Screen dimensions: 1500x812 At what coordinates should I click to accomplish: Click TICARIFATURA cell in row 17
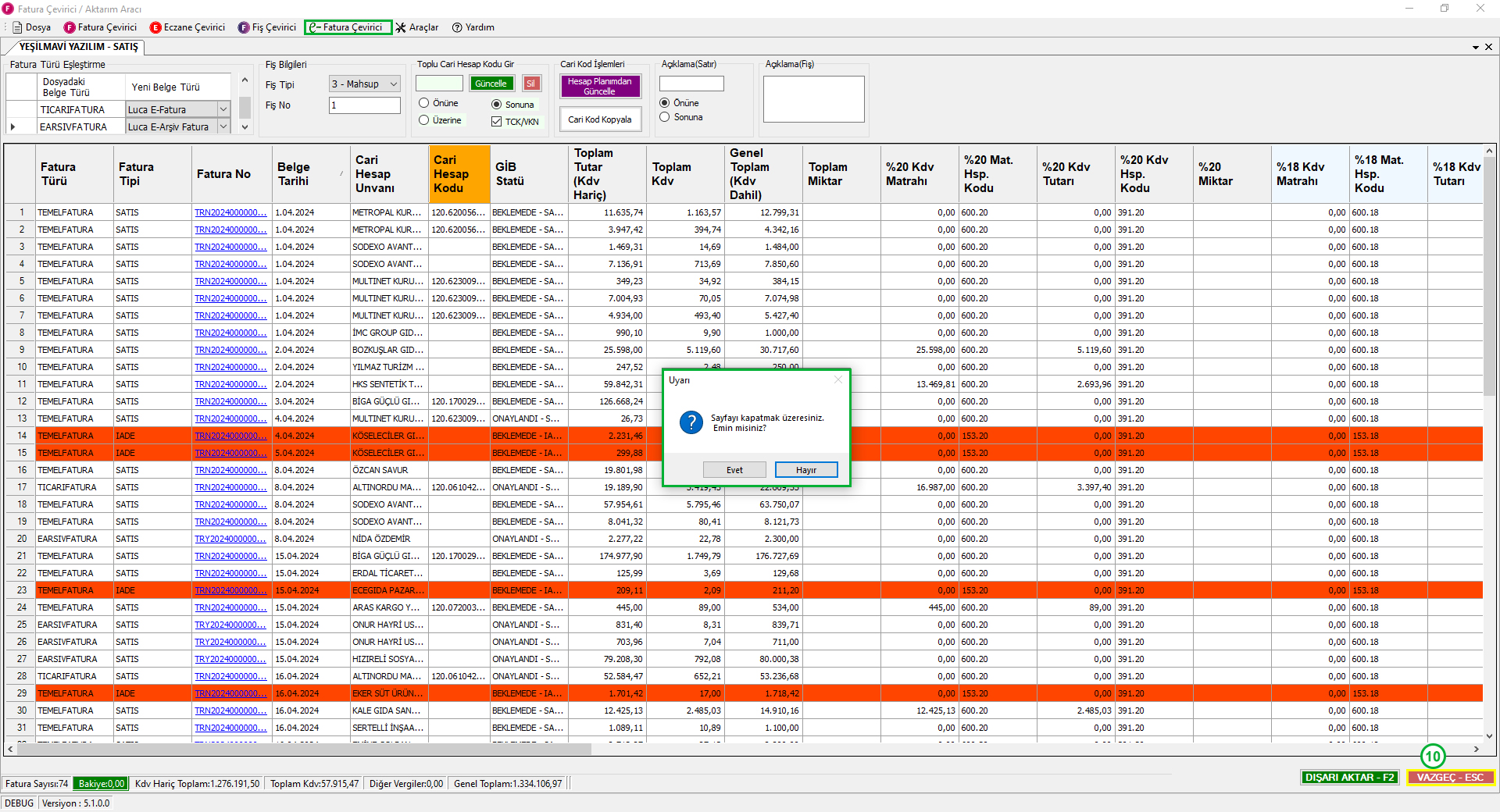74,487
